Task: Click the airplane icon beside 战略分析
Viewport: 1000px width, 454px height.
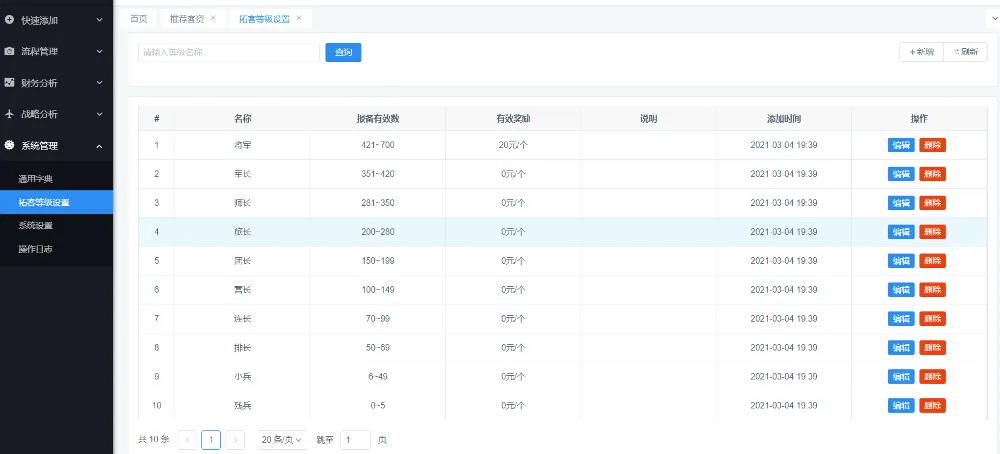Action: 10,114
